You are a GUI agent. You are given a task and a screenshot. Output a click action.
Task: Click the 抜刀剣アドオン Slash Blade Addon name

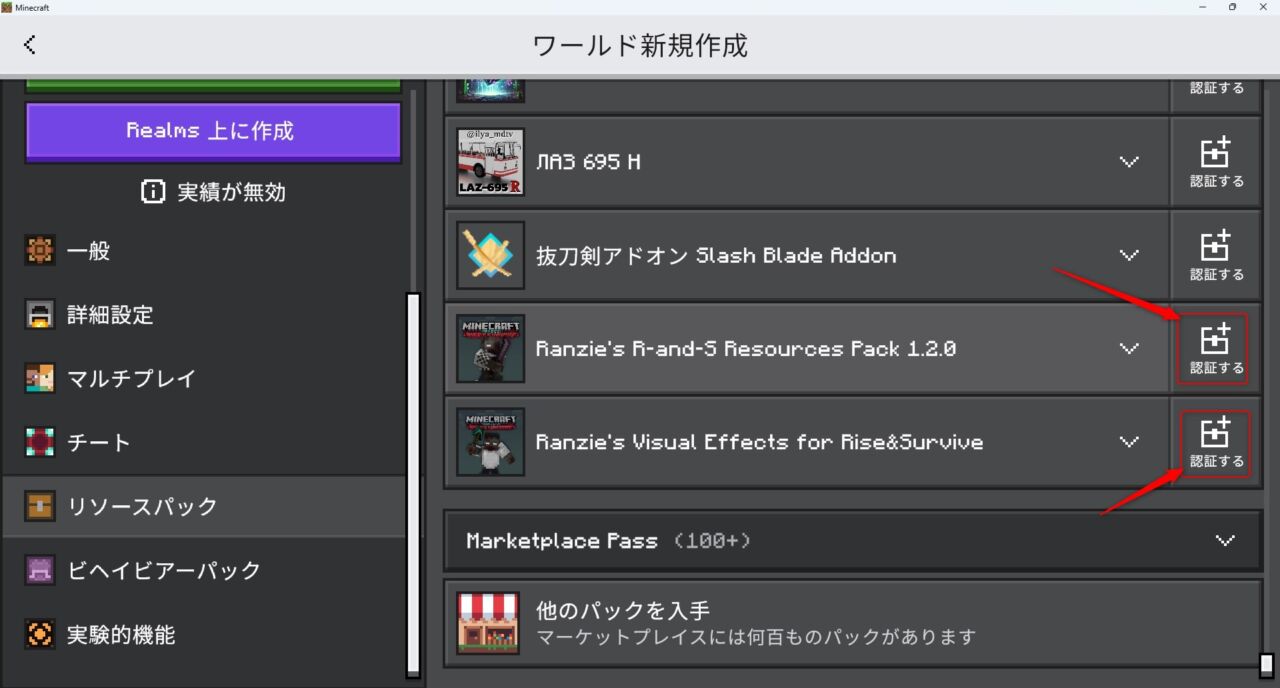pos(716,256)
